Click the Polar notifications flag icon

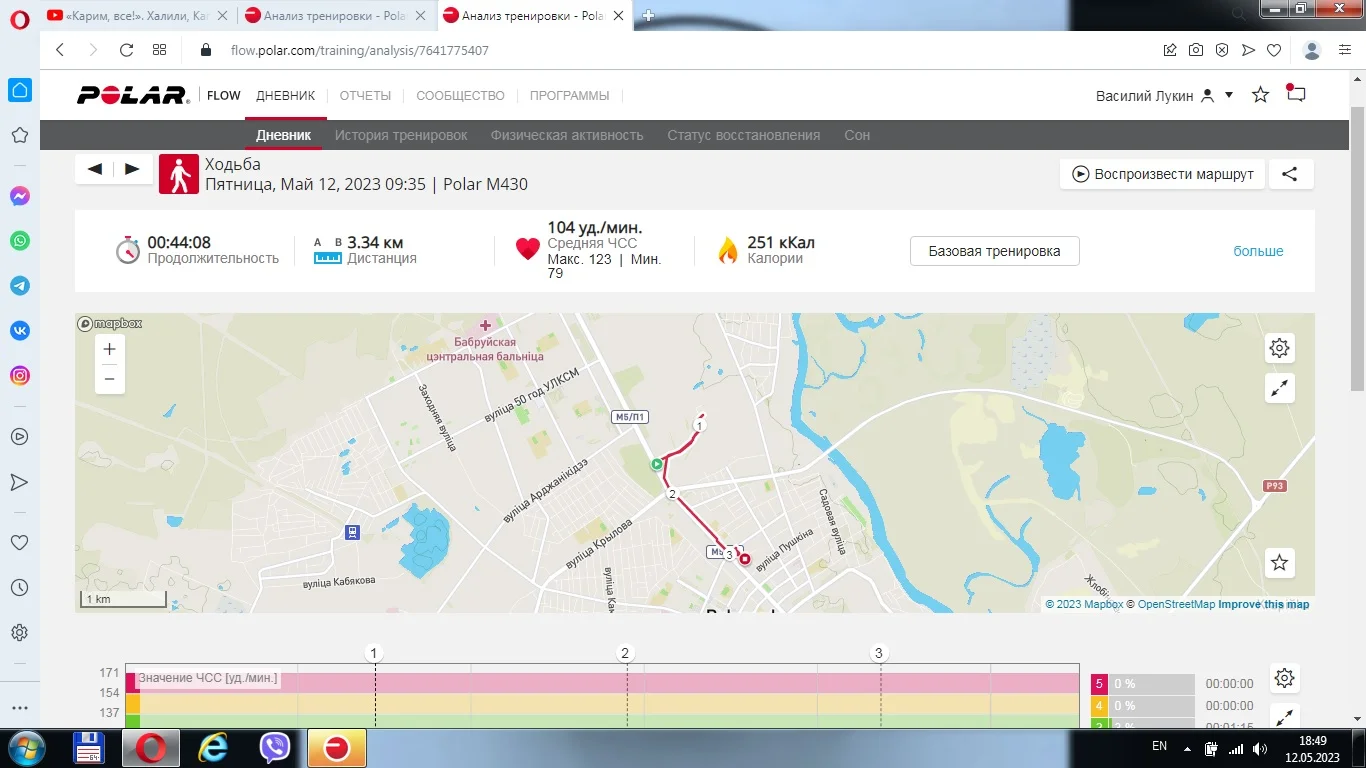[x=1296, y=94]
